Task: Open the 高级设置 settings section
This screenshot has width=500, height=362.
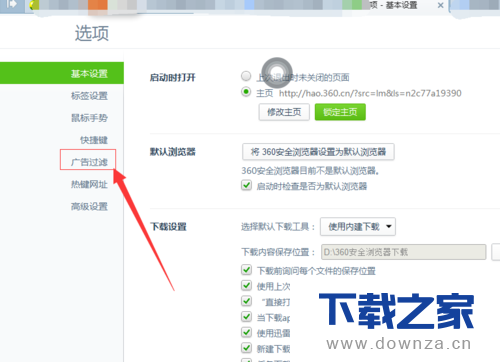Action: click(89, 206)
